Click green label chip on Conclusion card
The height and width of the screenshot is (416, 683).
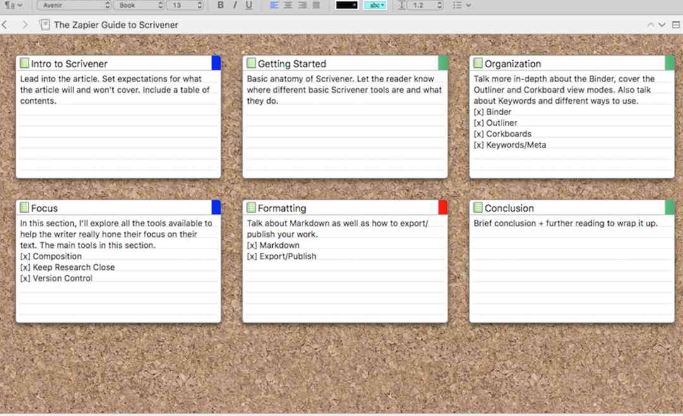[x=669, y=207]
